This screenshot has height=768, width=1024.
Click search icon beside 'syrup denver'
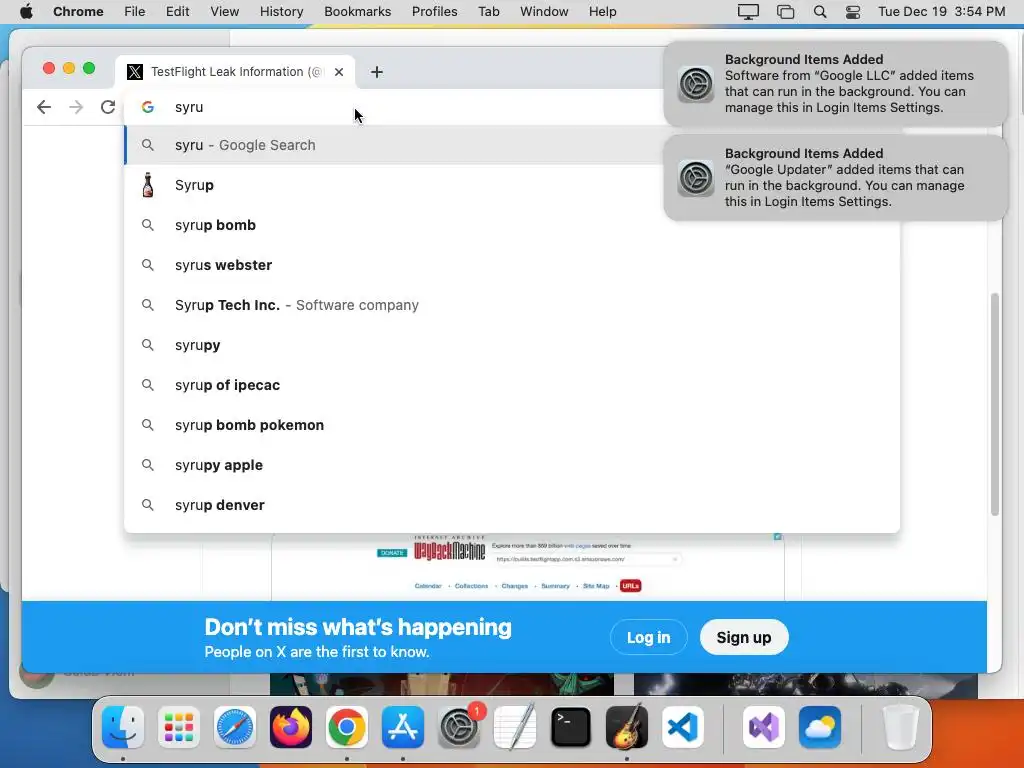pyautogui.click(x=148, y=505)
